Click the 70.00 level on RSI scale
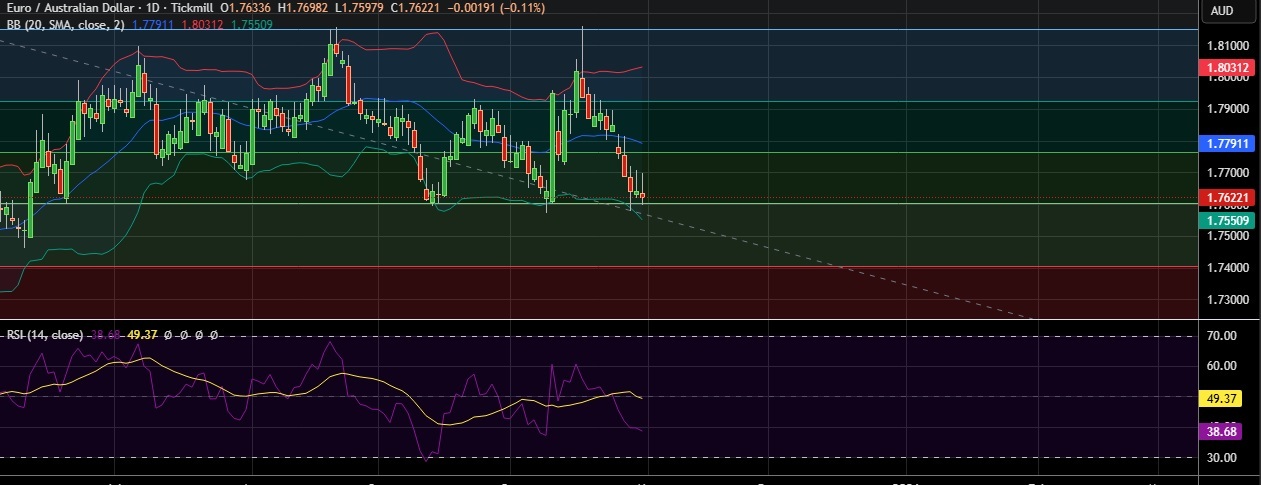This screenshot has width=1261, height=485. [1224, 336]
